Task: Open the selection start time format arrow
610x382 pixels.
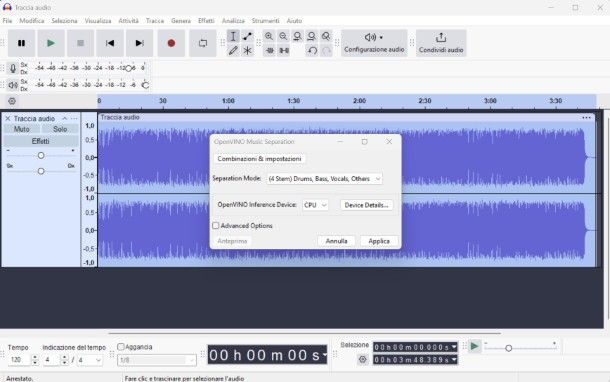Action: coord(454,347)
